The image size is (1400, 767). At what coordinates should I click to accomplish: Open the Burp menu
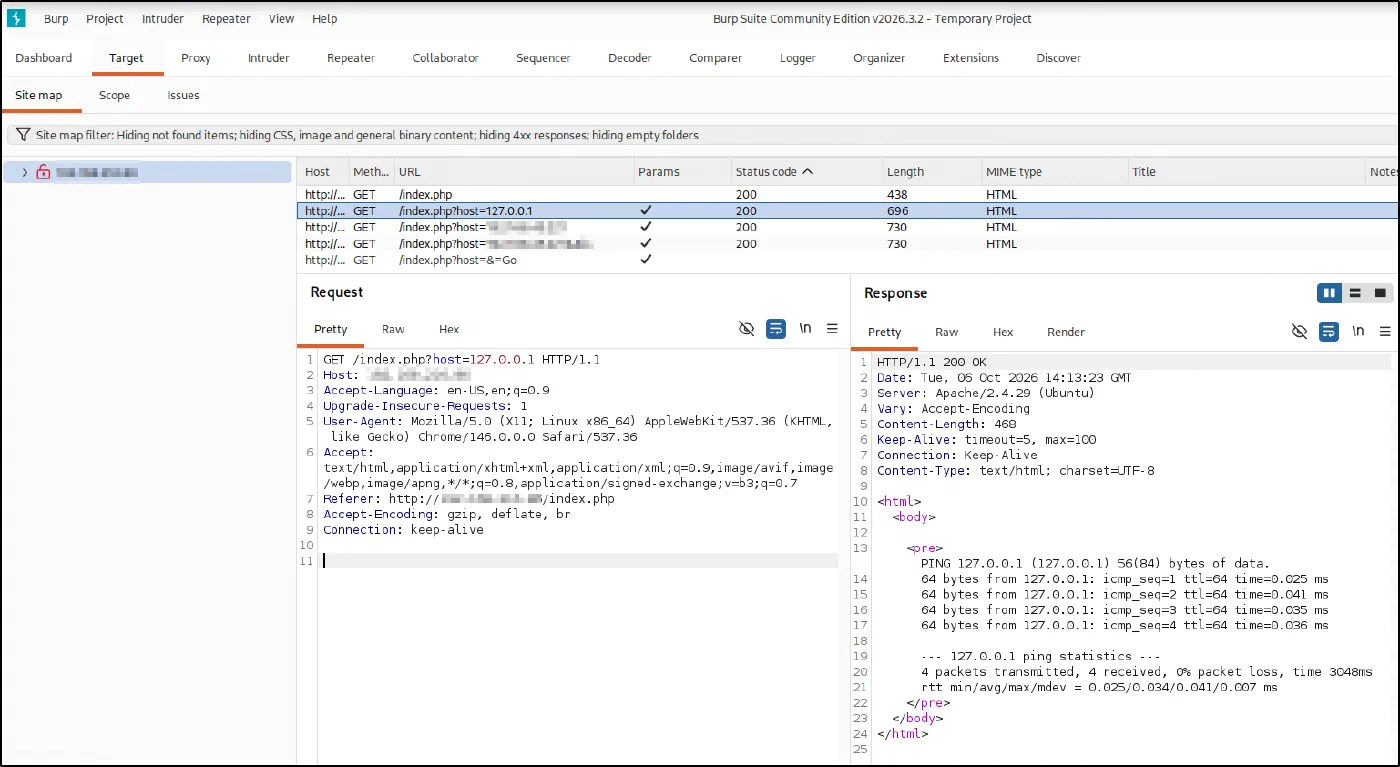click(56, 18)
